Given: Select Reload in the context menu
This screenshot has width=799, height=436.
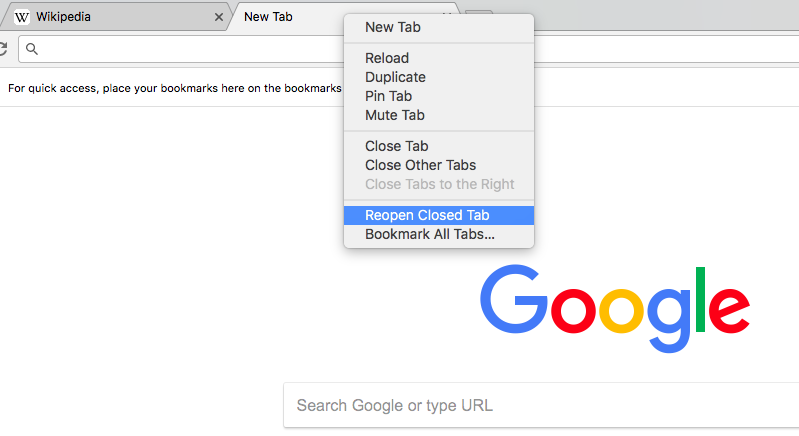Looking at the screenshot, I should pyautogui.click(x=387, y=58).
